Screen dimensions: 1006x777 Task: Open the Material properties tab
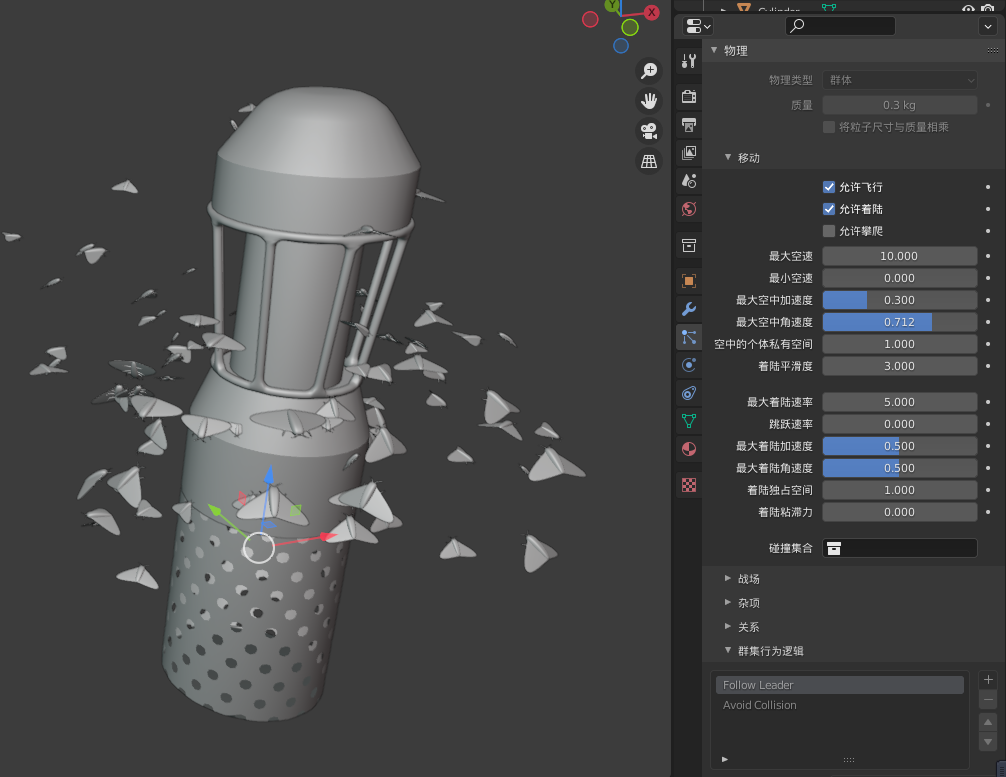(688, 448)
